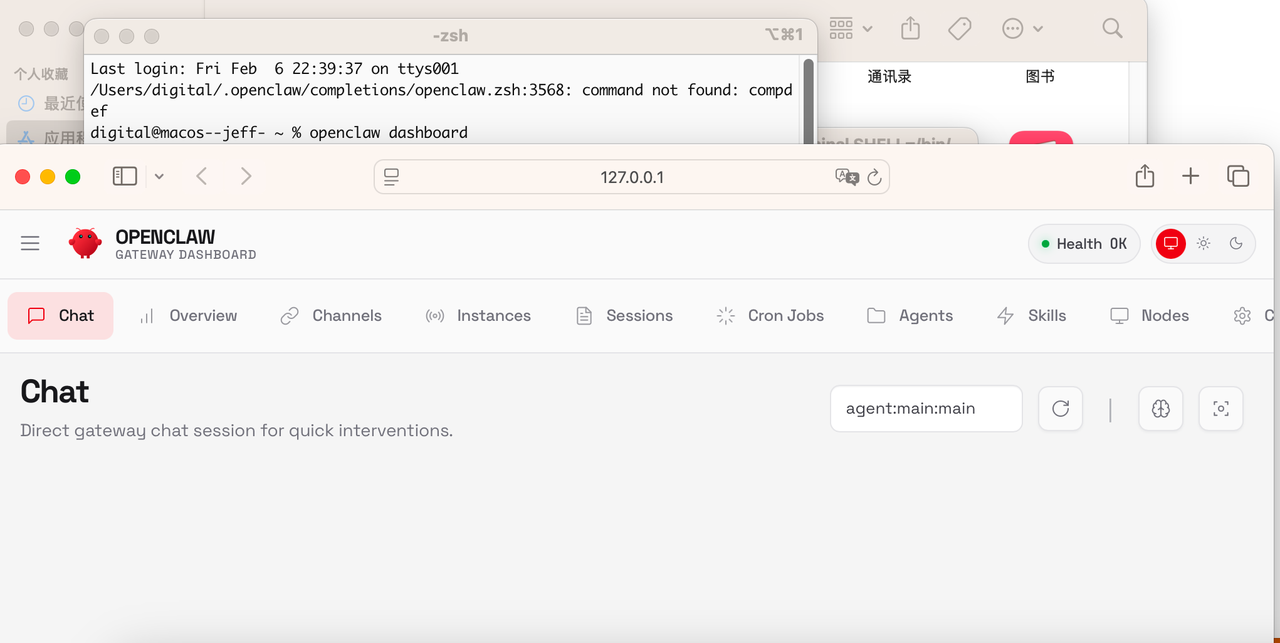Switch to light theme sun icon

coord(1204,243)
